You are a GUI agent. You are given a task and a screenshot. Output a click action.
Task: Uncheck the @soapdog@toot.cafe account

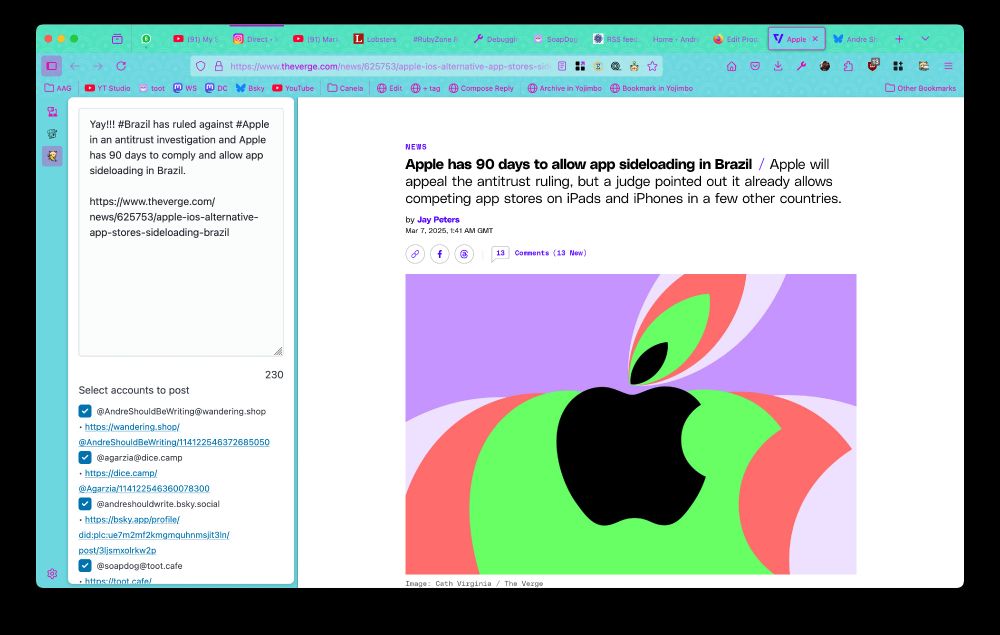(x=85, y=565)
